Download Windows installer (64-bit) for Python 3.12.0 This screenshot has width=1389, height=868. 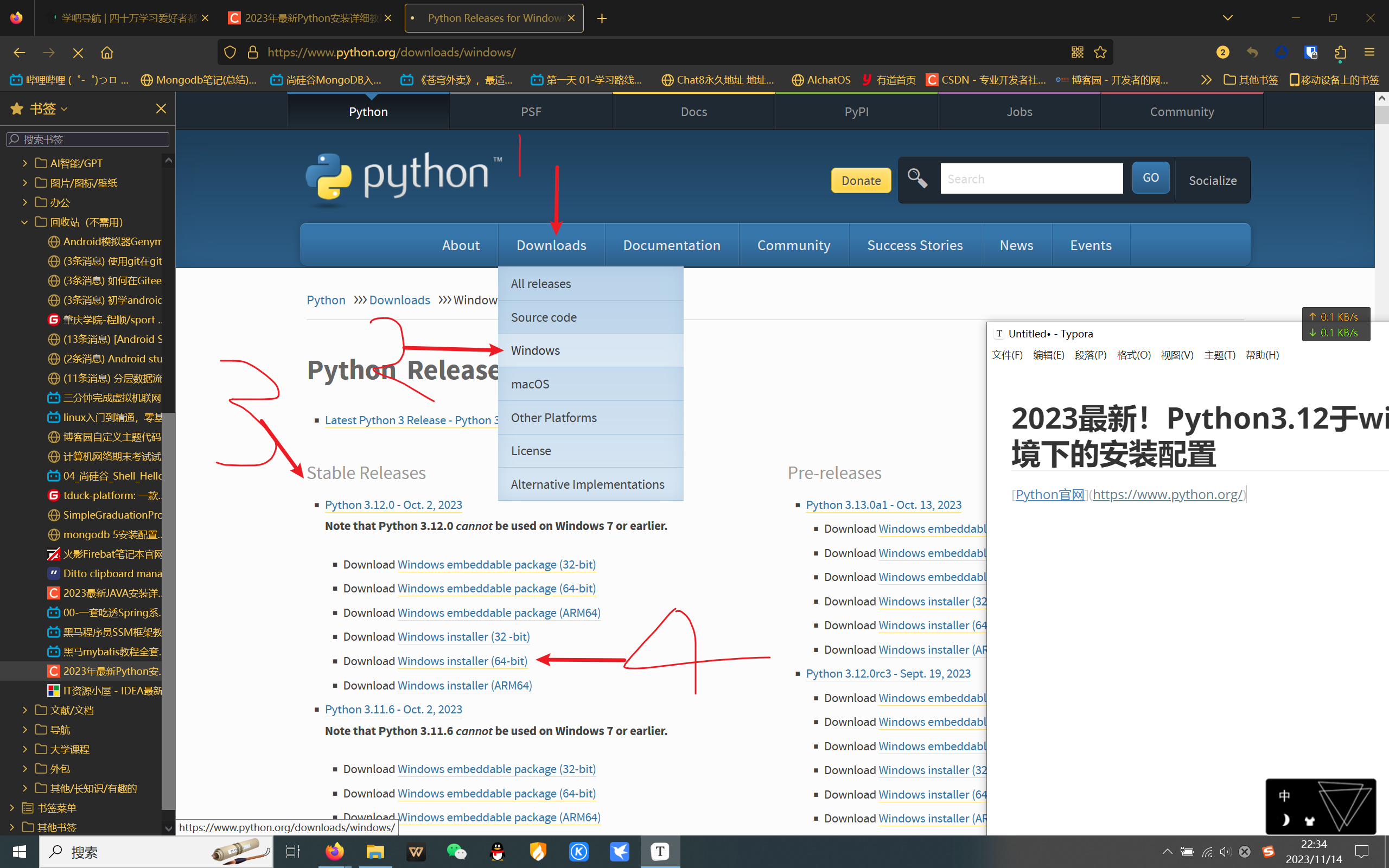[x=462, y=661]
